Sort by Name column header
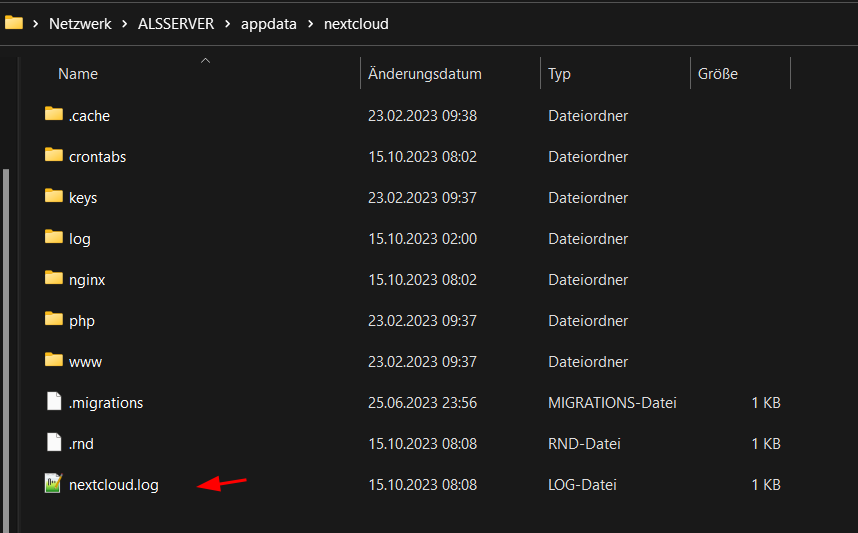Viewport: 858px width, 533px height. click(78, 74)
